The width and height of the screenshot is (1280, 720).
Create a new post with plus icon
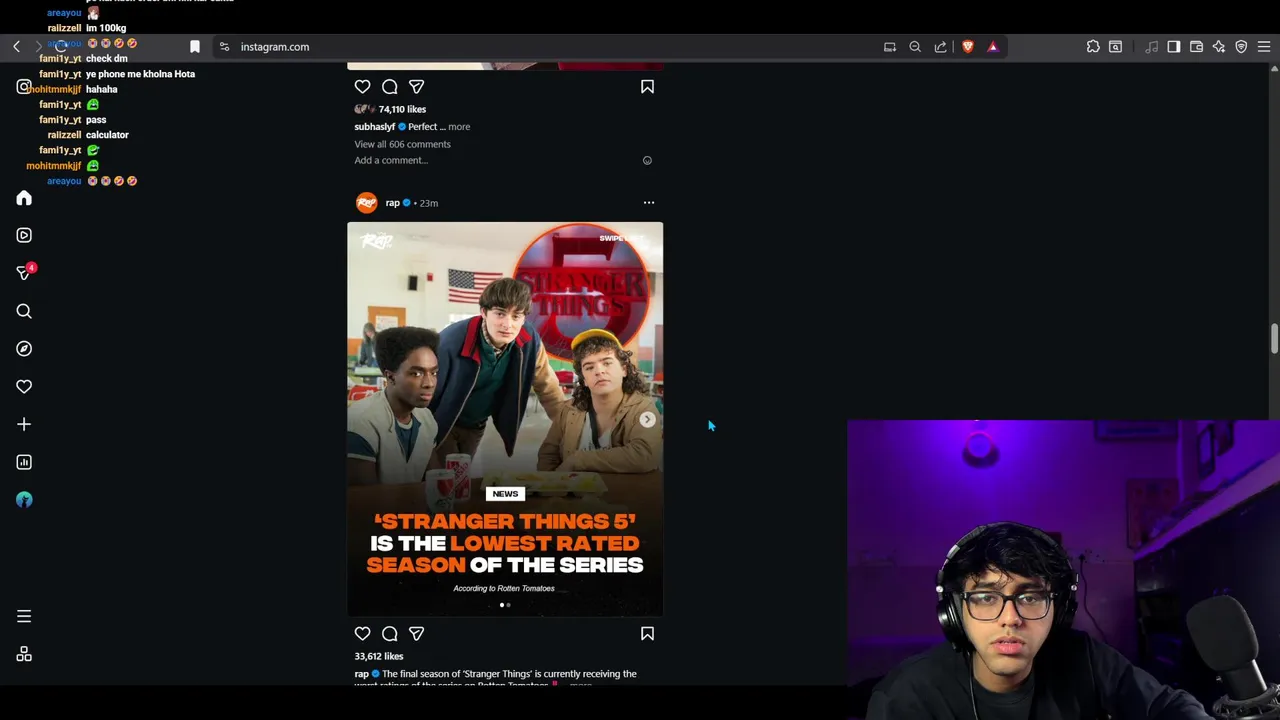[24, 424]
